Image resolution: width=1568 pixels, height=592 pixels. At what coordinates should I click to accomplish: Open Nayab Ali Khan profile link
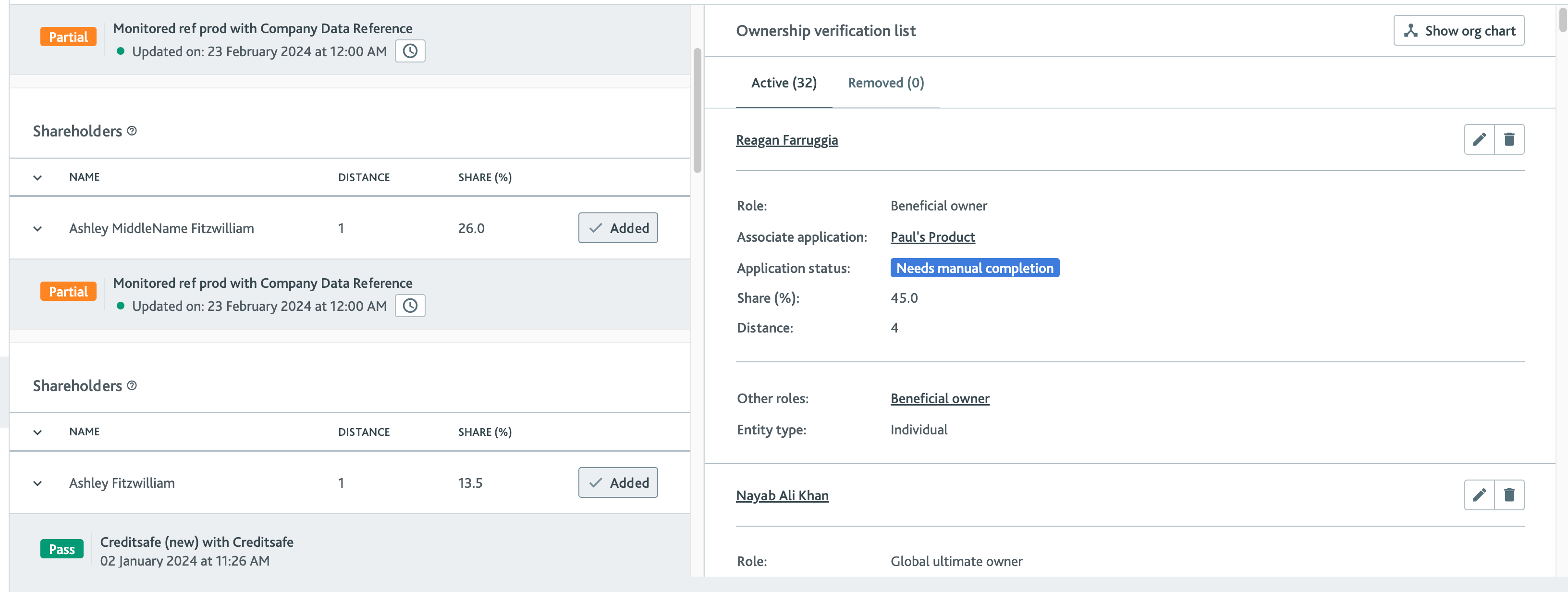point(782,496)
